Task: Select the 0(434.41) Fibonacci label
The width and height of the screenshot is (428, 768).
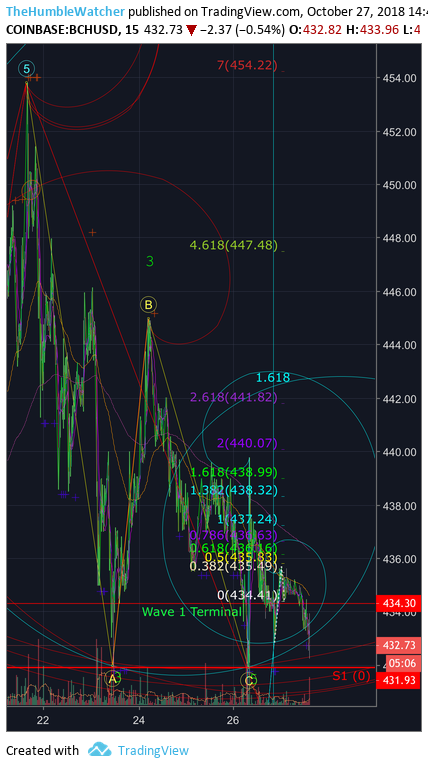Action: pyautogui.click(x=247, y=596)
